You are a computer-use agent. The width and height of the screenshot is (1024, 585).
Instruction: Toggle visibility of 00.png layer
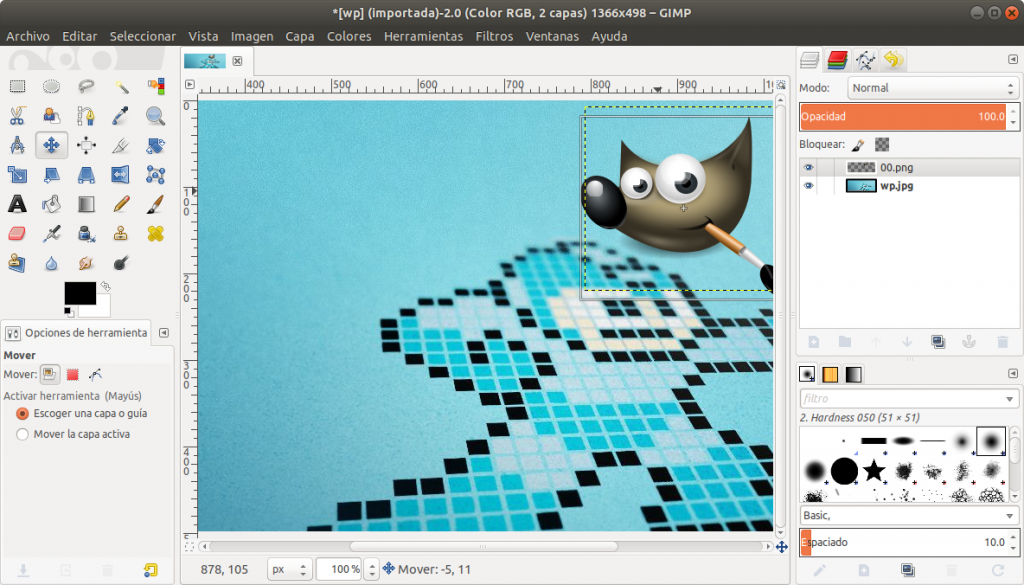tap(808, 167)
